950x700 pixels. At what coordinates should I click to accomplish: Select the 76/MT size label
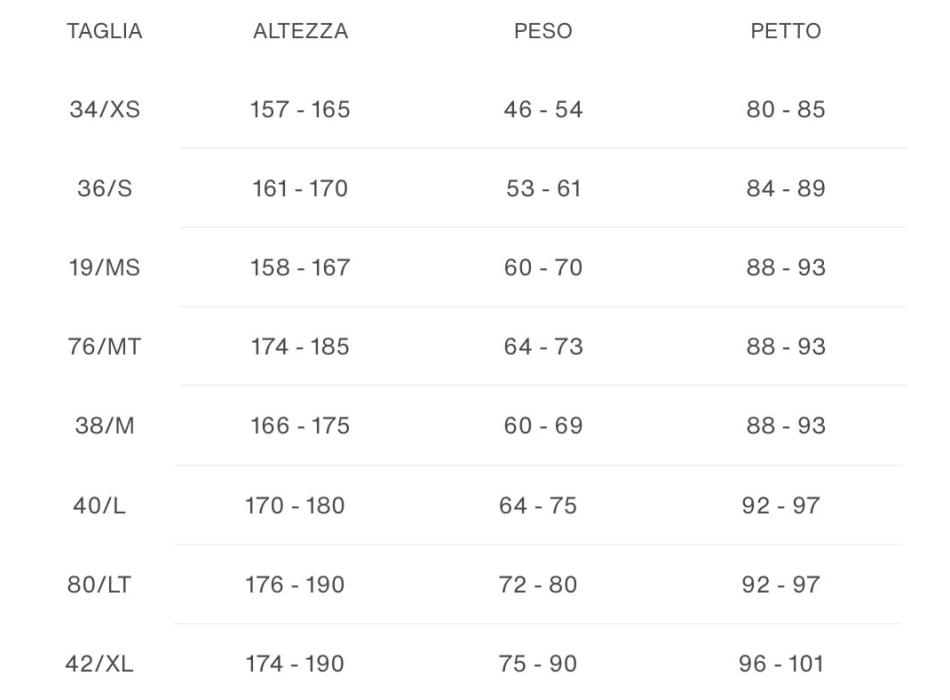pos(104,347)
